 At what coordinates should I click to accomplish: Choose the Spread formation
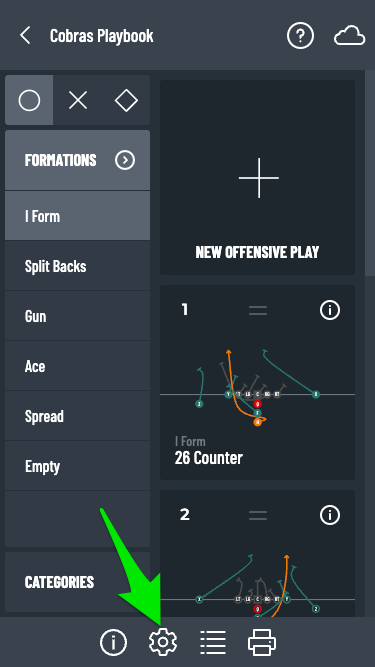[x=77, y=416]
